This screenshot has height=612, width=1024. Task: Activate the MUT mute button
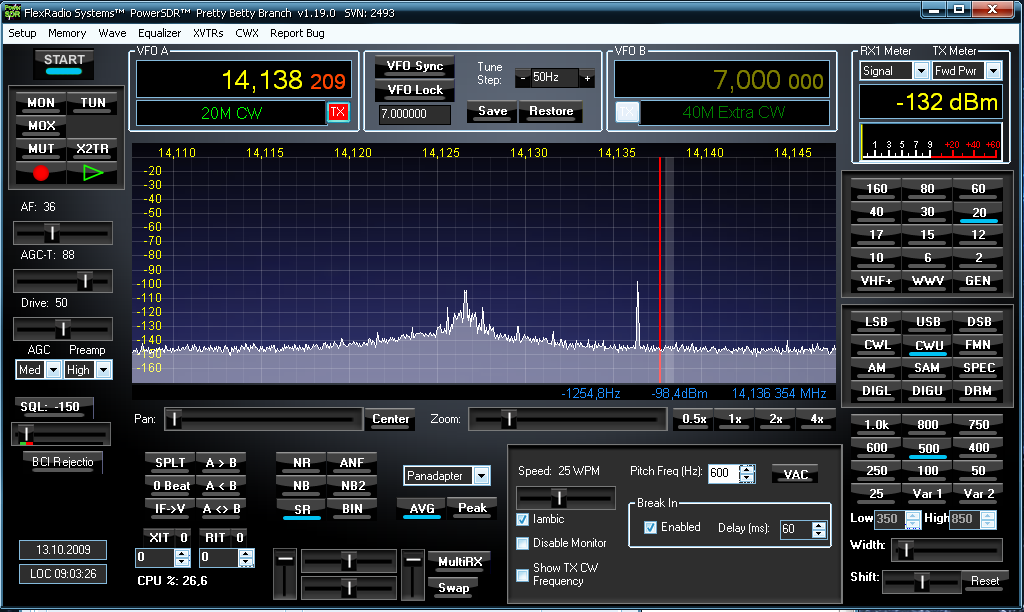point(41,149)
